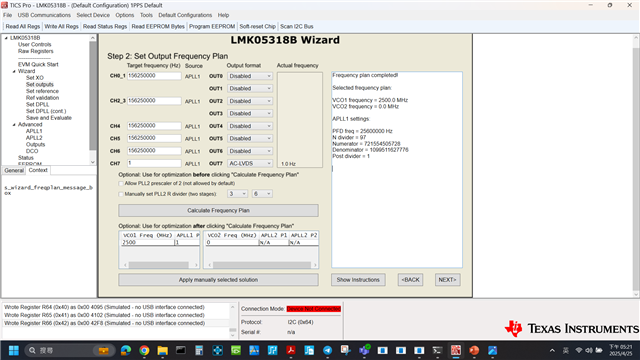Click the battery status tray icon
This screenshot has width=640, height=360.
[599, 350]
